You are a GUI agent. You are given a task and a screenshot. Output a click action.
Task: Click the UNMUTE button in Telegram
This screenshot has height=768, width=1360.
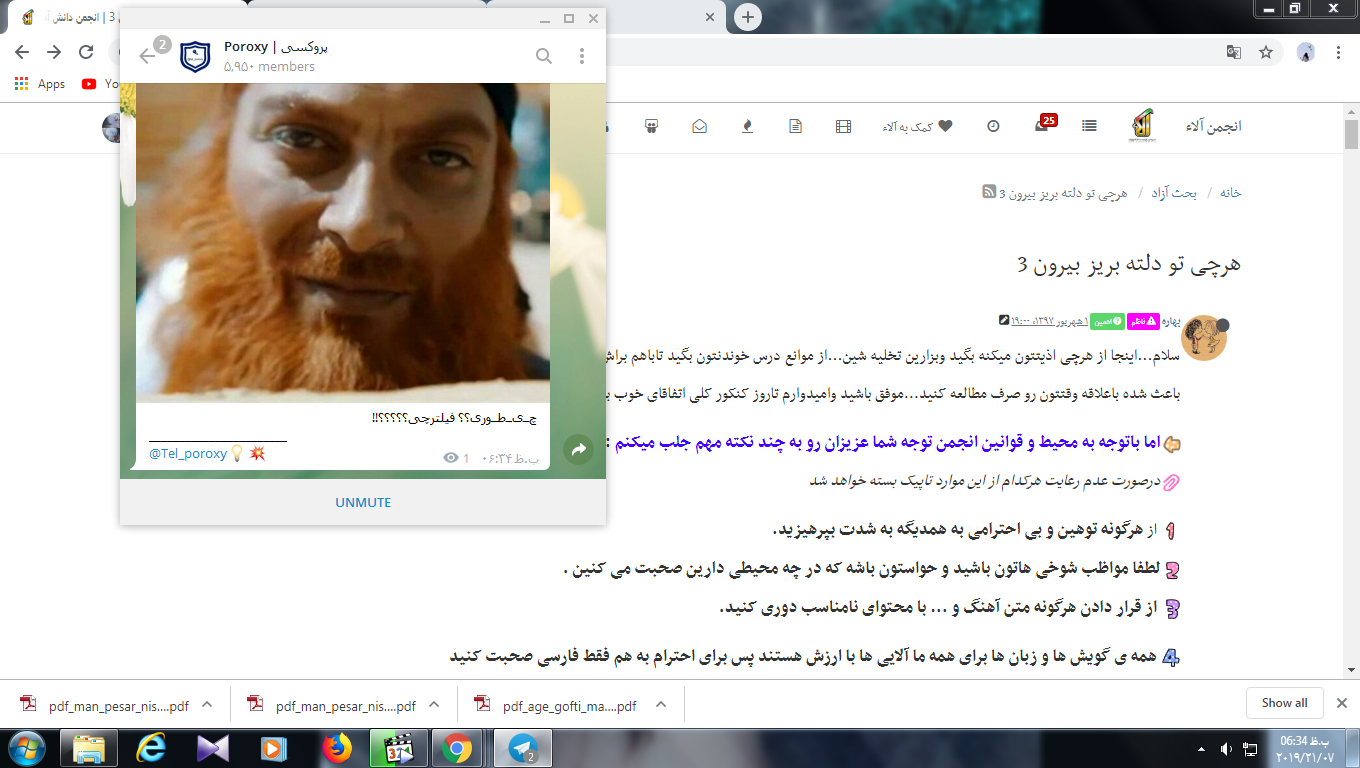click(363, 502)
